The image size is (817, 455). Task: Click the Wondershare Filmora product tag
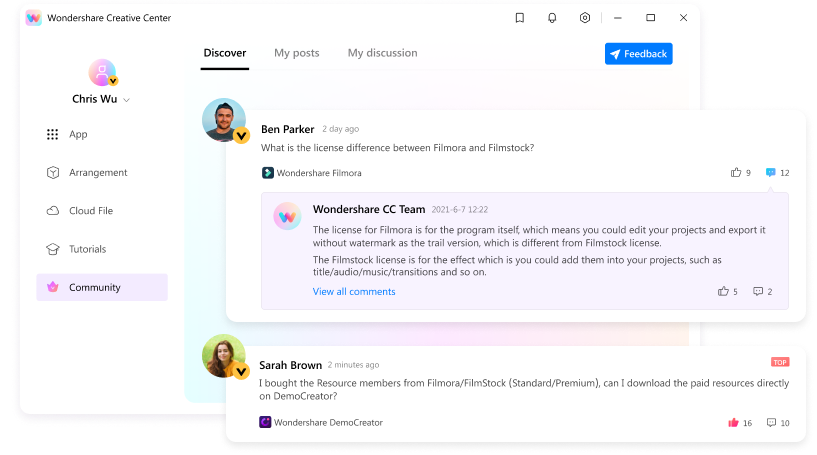pos(312,173)
